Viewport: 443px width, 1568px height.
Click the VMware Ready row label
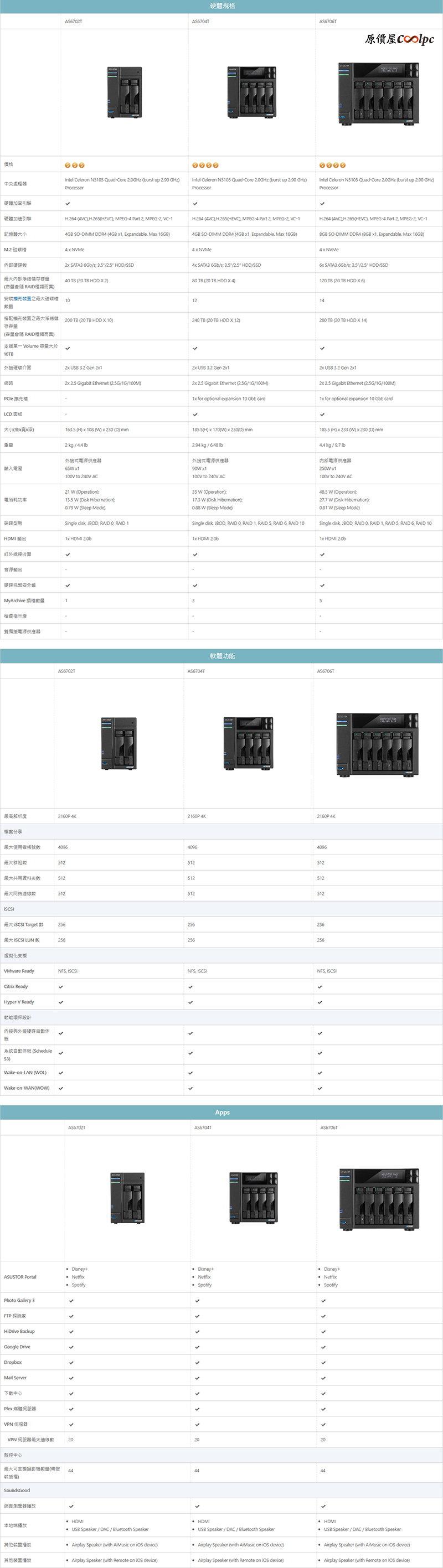click(x=19, y=971)
